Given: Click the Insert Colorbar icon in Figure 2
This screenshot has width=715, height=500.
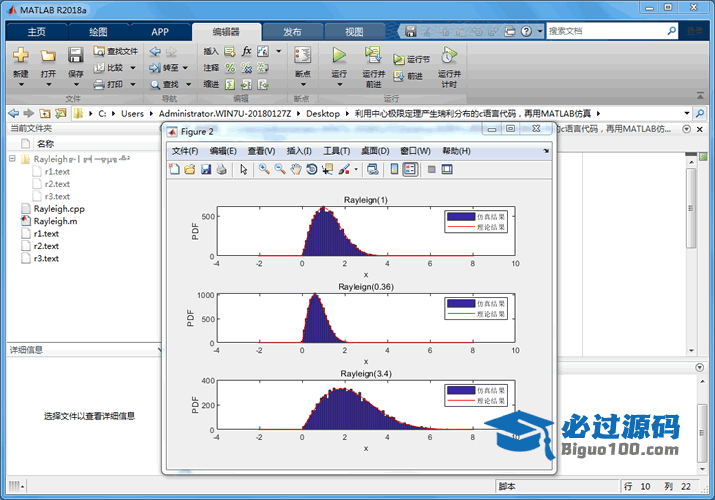Looking at the screenshot, I should click(x=394, y=169).
